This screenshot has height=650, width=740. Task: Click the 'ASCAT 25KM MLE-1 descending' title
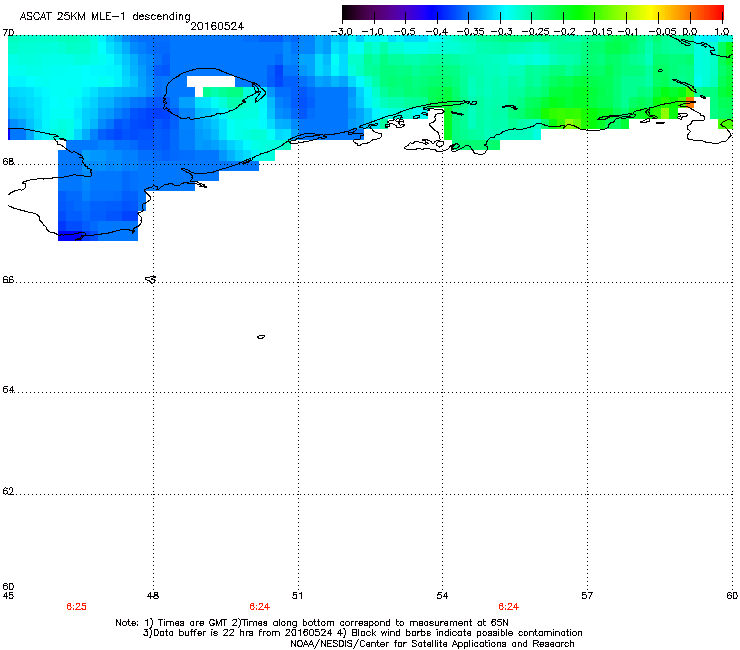[105, 16]
